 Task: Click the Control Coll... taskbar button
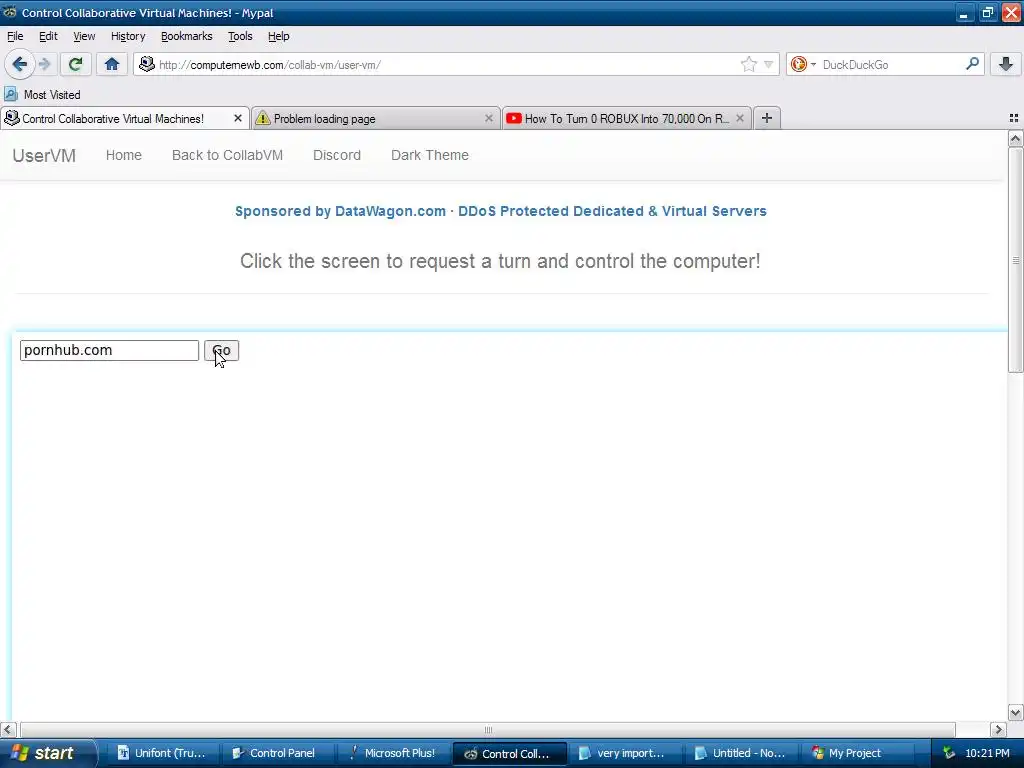click(x=509, y=753)
